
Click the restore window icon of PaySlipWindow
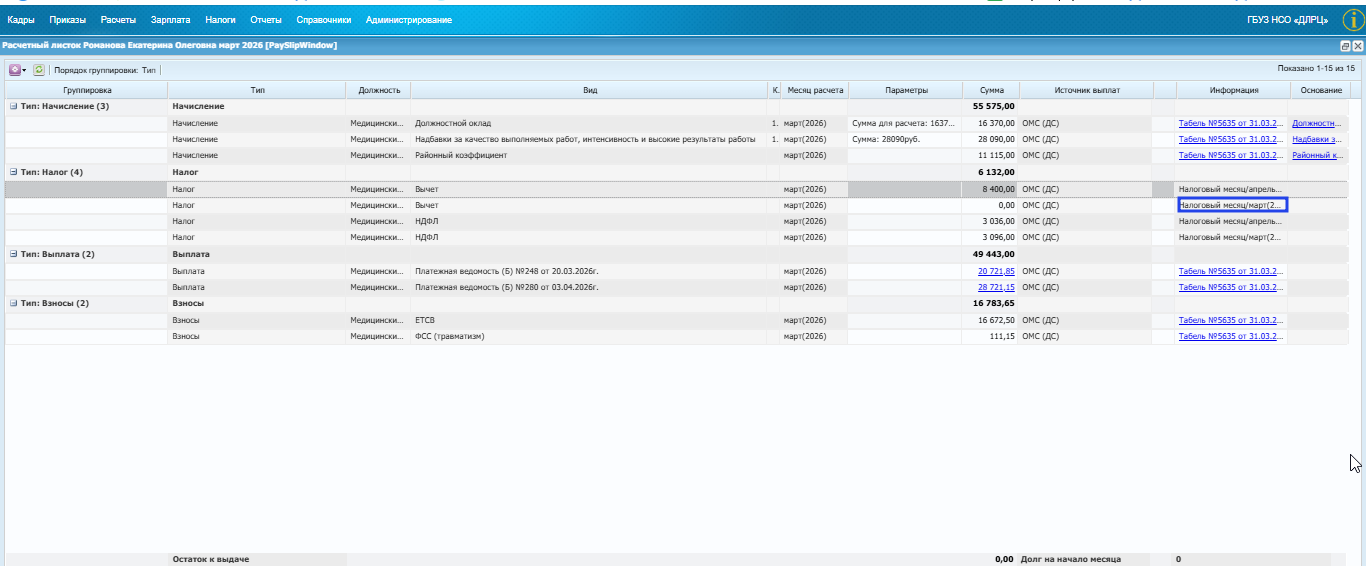[x=1346, y=46]
